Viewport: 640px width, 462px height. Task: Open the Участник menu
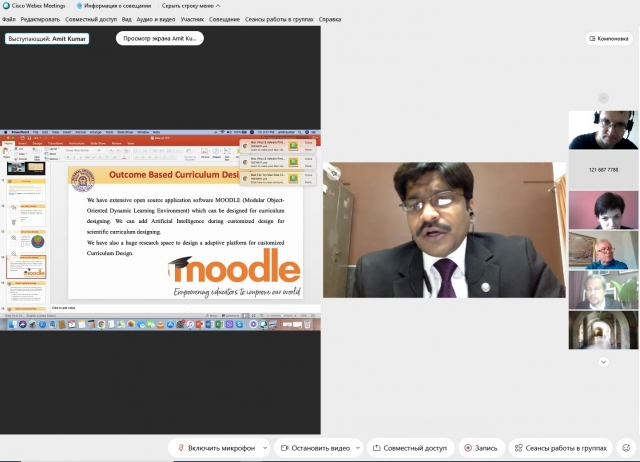[192, 19]
